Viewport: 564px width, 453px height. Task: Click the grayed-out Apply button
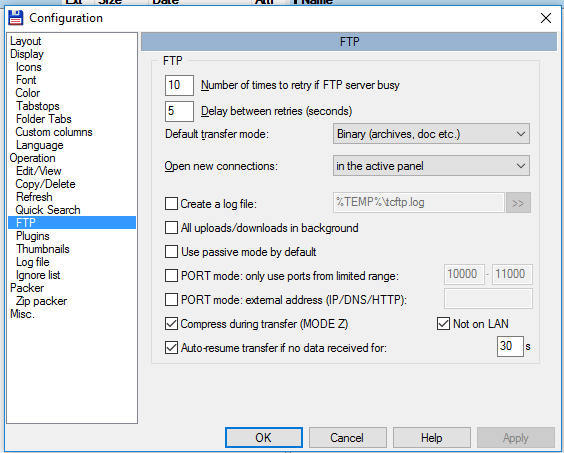pos(516,438)
